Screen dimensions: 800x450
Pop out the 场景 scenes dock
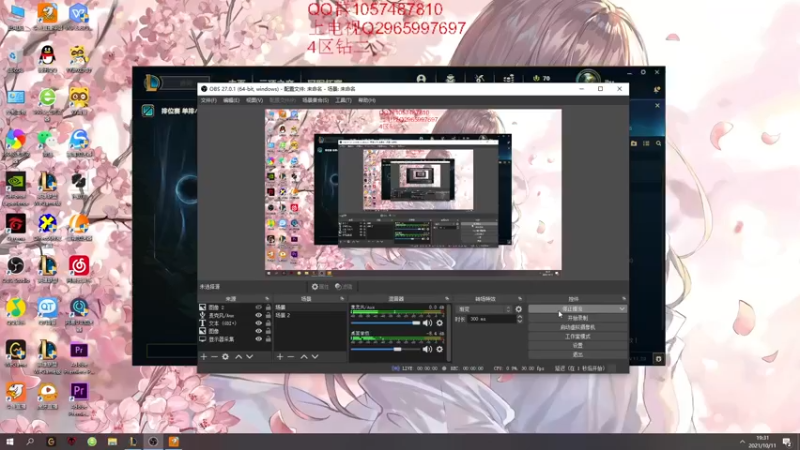pyautogui.click(x=342, y=298)
